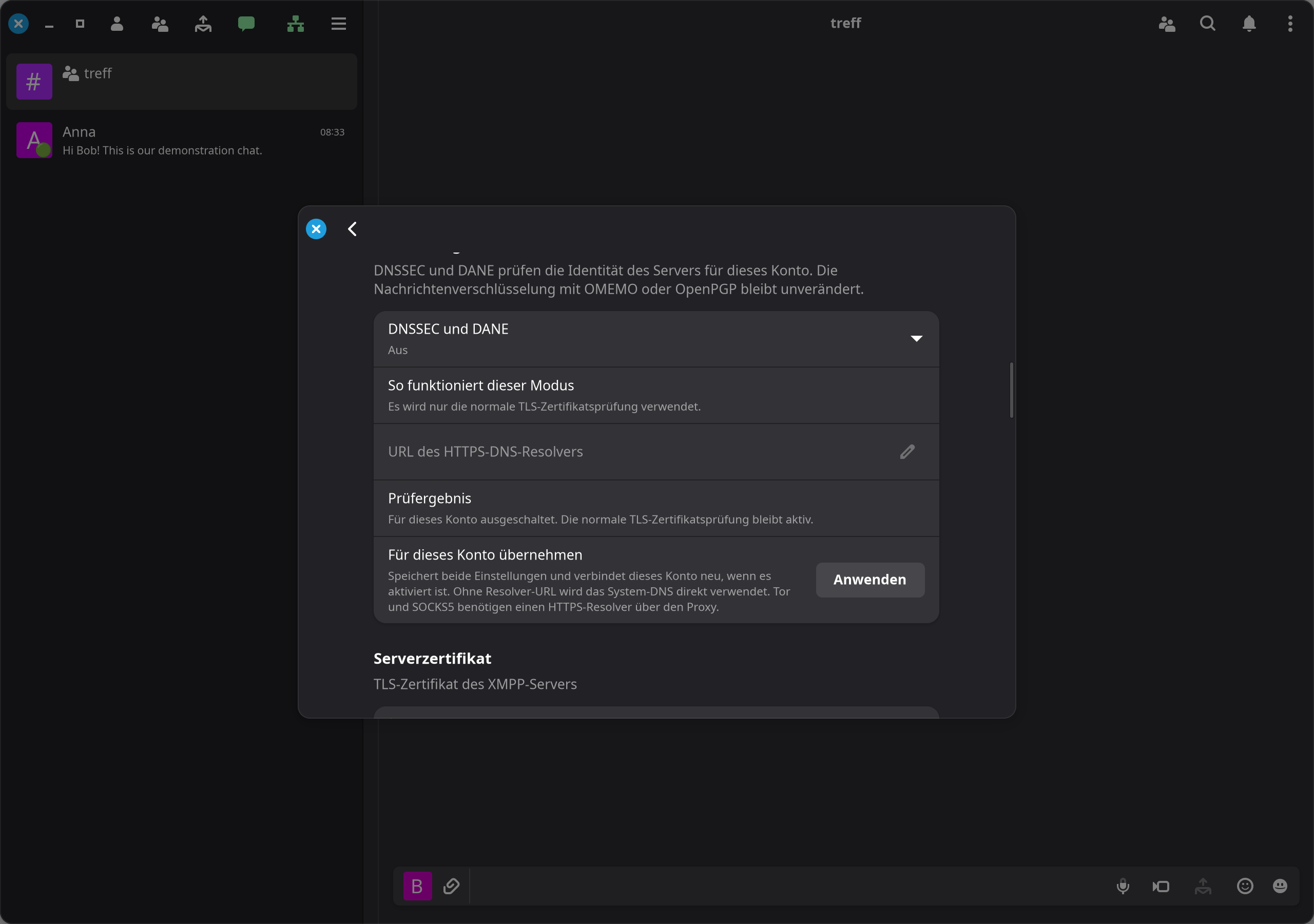1314x924 pixels.
Task: Record a voice message with microphone icon
Action: (x=1123, y=886)
